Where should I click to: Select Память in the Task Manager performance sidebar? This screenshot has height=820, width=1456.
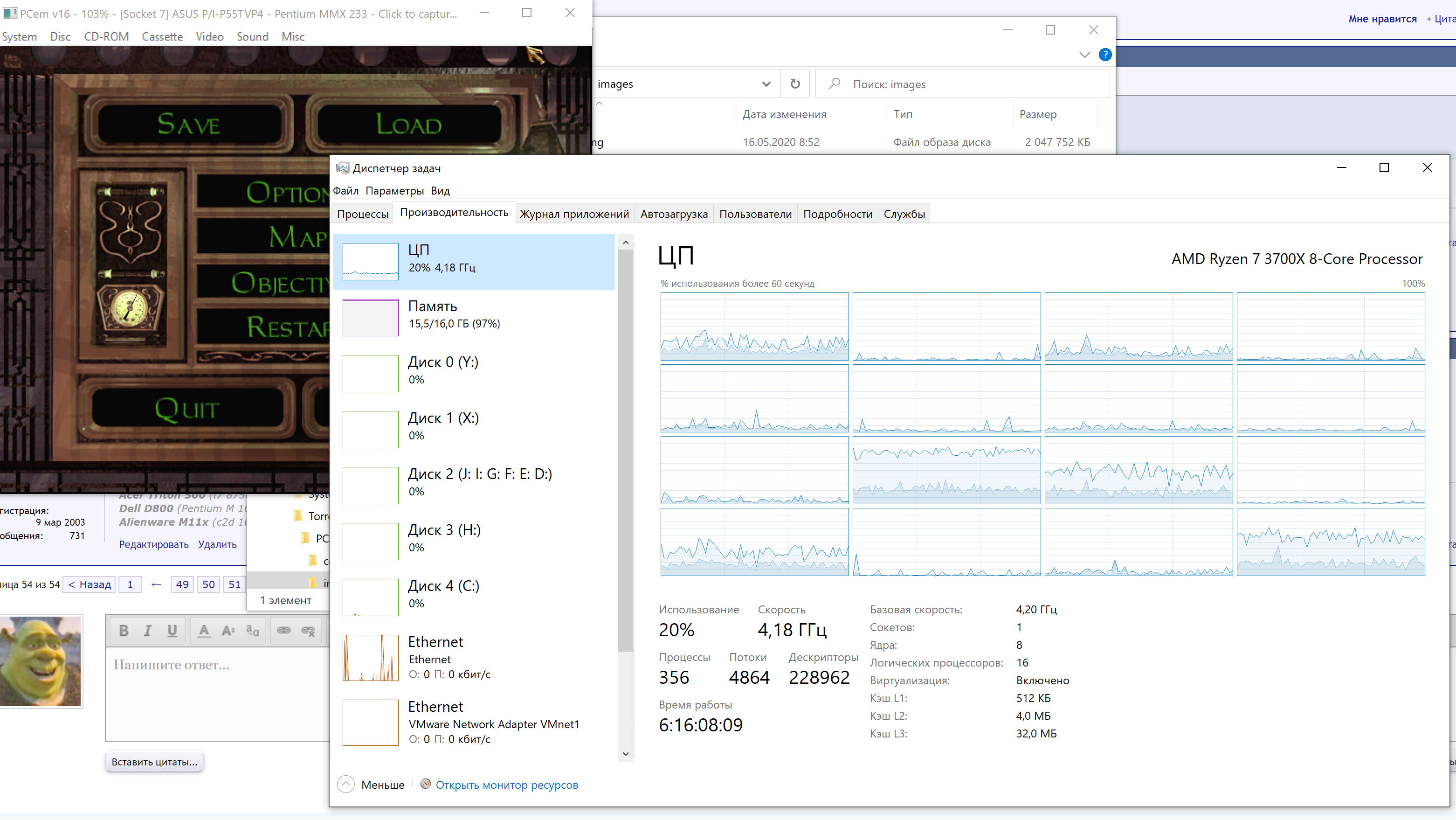click(475, 317)
